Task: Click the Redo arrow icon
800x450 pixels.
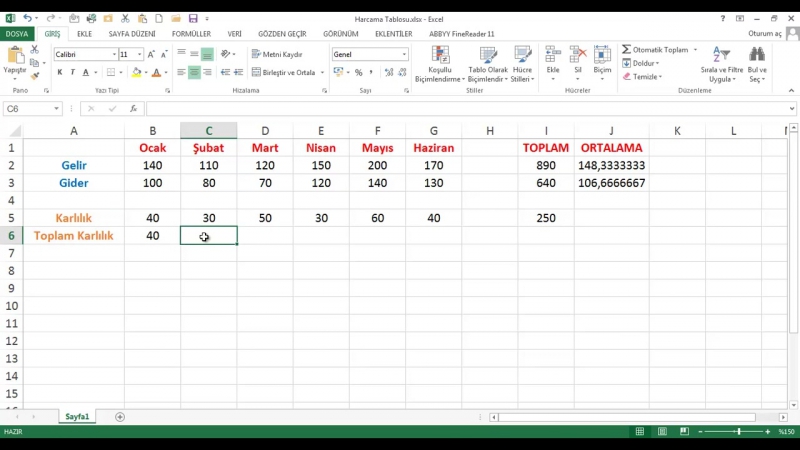Action: [50, 19]
